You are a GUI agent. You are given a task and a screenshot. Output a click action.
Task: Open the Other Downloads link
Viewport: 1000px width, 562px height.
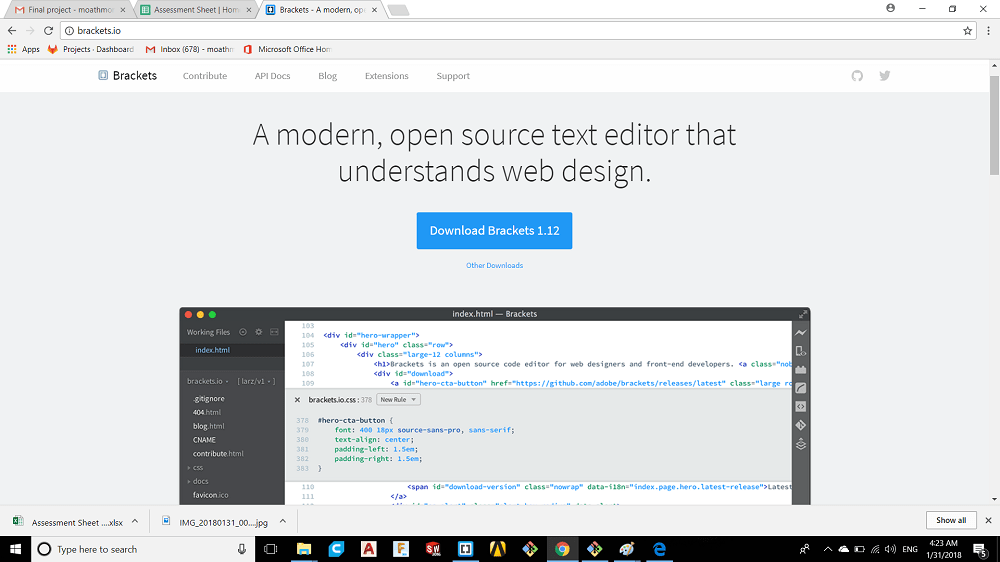(494, 265)
